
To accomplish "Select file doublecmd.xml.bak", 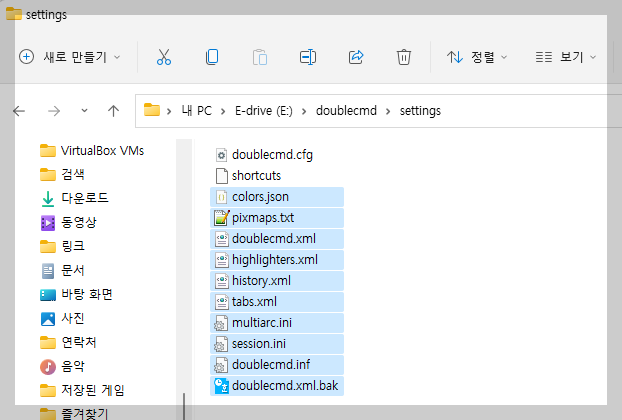I will point(277,386).
